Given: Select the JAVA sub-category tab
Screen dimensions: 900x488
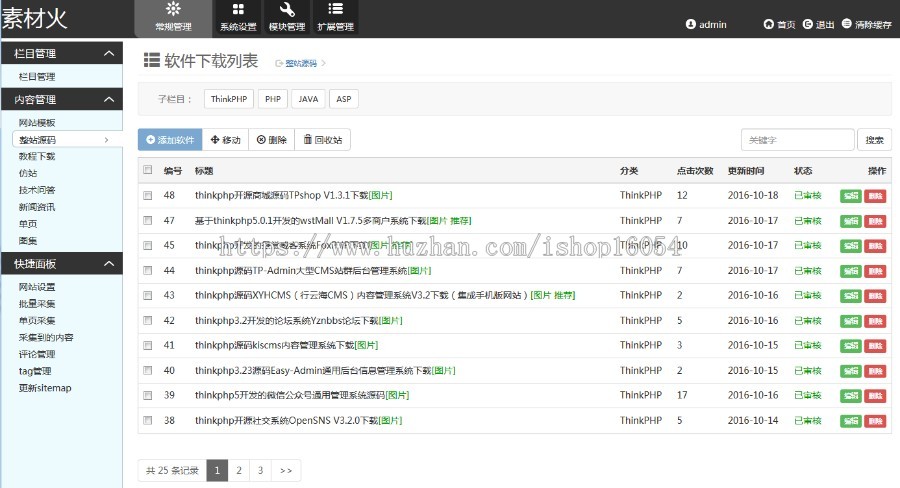Looking at the screenshot, I should (x=308, y=99).
